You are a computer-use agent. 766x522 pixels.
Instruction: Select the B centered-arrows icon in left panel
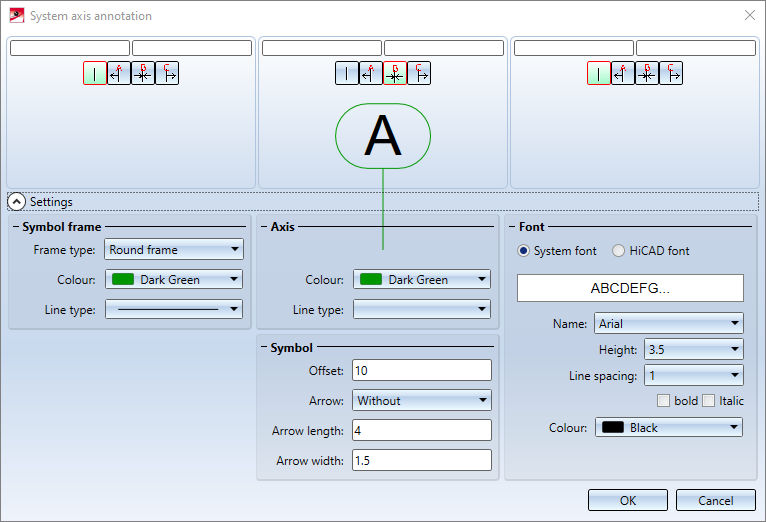point(143,73)
